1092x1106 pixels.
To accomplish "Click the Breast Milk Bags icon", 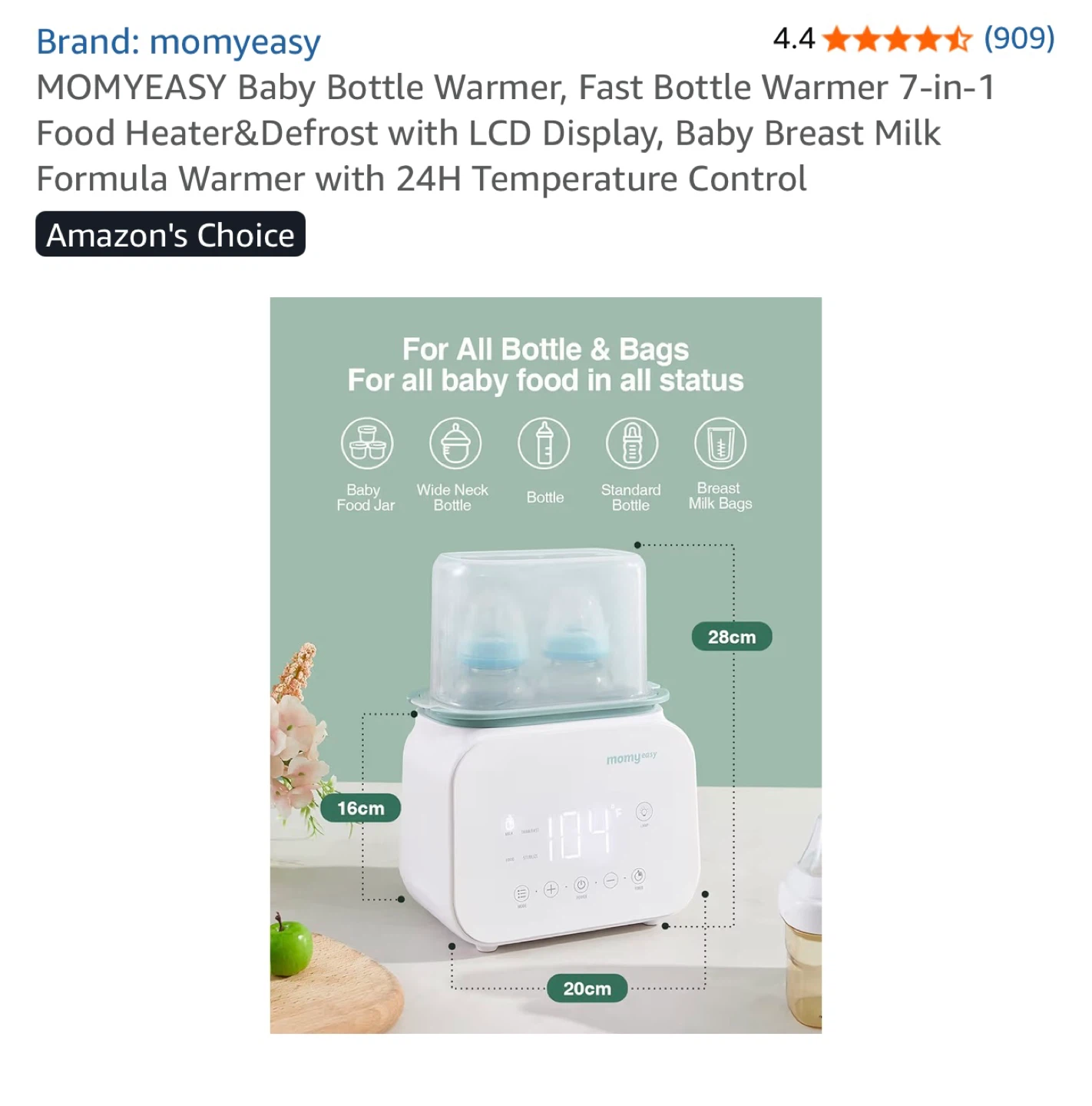I will [720, 443].
